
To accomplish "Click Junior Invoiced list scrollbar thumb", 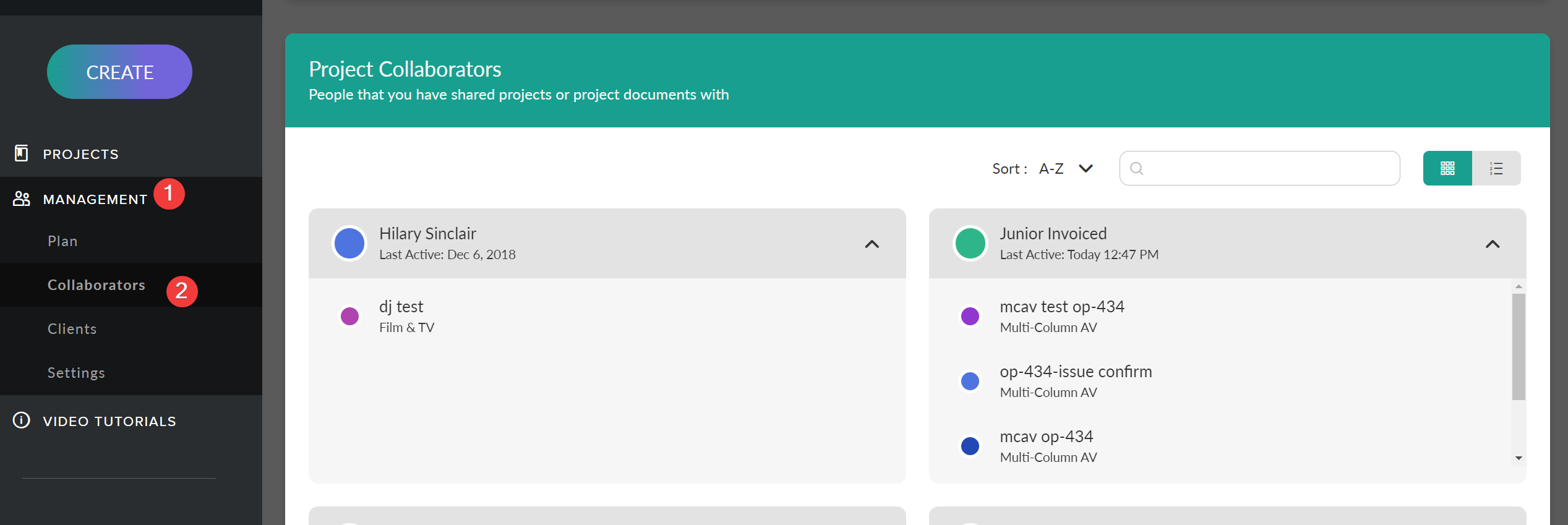I will (1519, 347).
